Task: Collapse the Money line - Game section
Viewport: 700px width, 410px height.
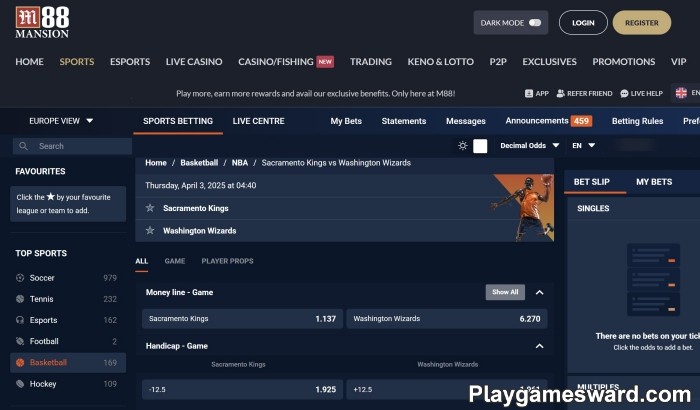Action: pyautogui.click(x=540, y=292)
